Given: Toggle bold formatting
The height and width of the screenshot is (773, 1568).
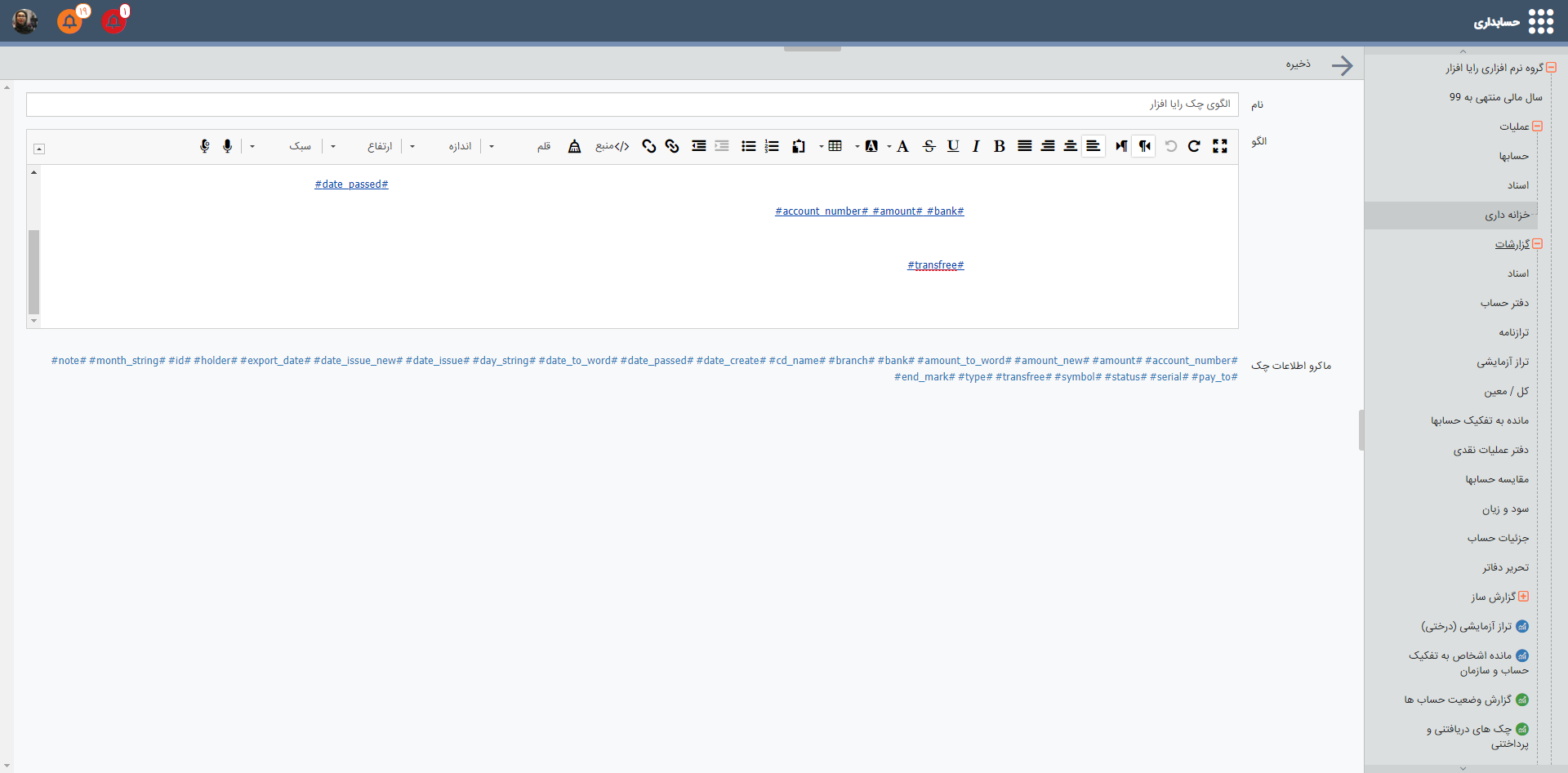Looking at the screenshot, I should pos(999,146).
